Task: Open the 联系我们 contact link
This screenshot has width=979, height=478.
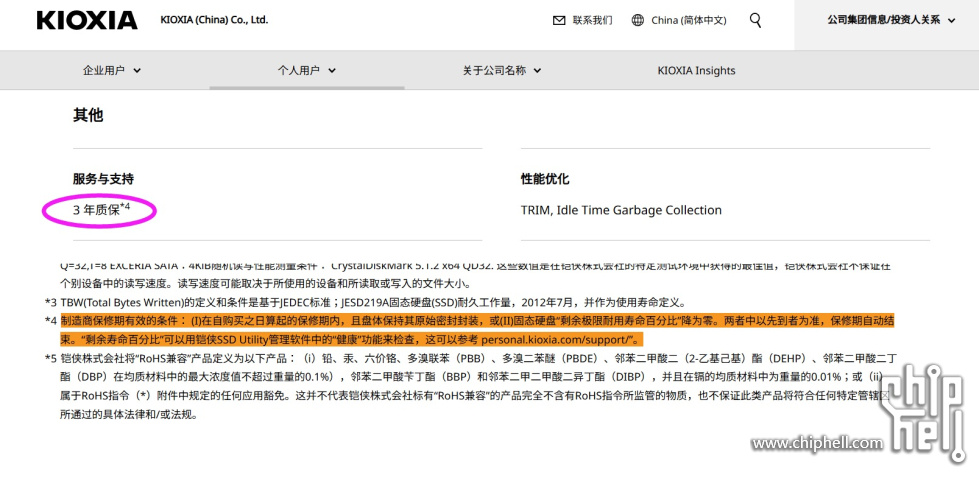Action: (592, 21)
